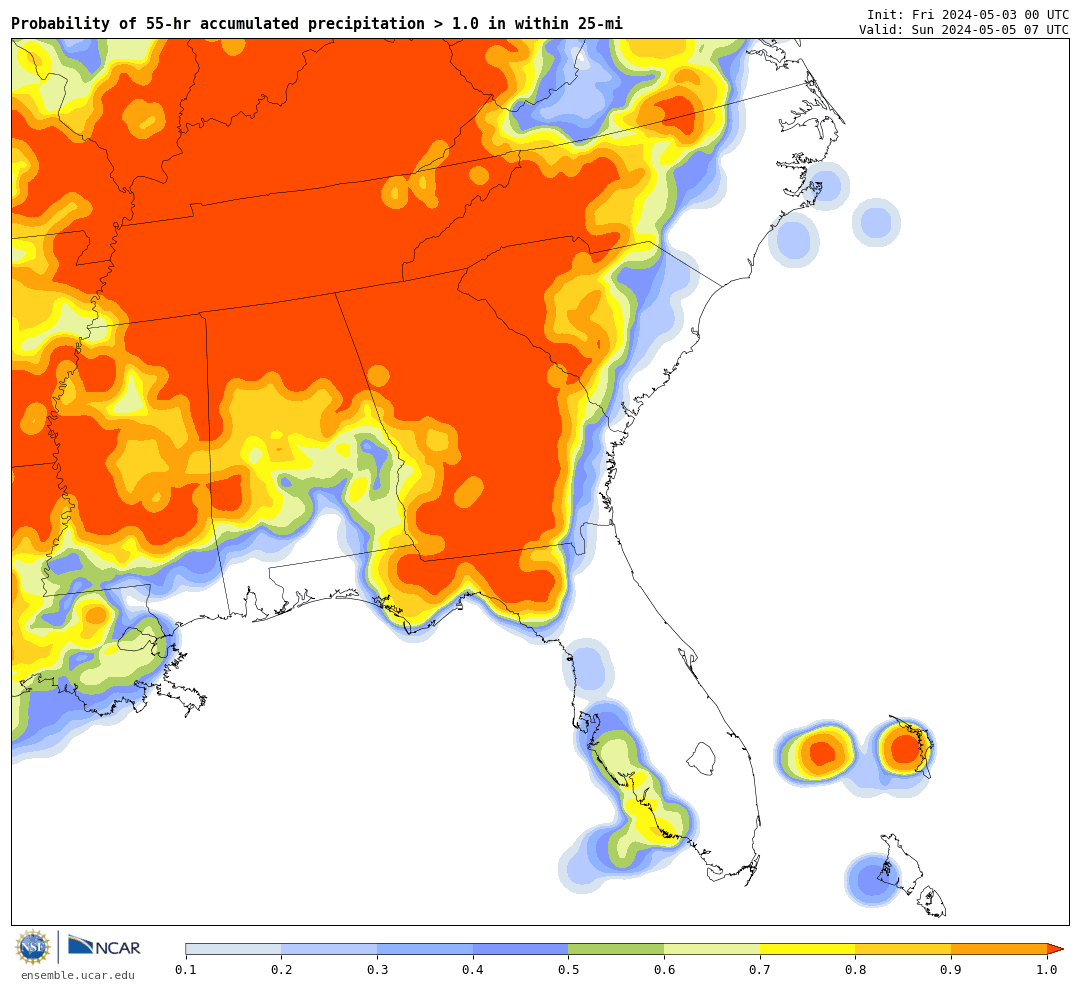This screenshot has width=1080, height=988.
Task: Click the 0.8–0.9 gold colorbar segment
Action: click(904, 949)
